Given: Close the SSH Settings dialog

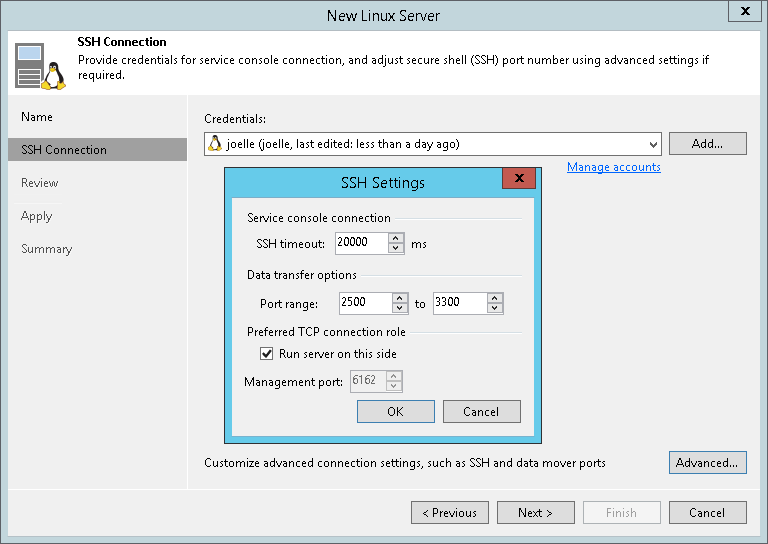Looking at the screenshot, I should click(x=519, y=178).
